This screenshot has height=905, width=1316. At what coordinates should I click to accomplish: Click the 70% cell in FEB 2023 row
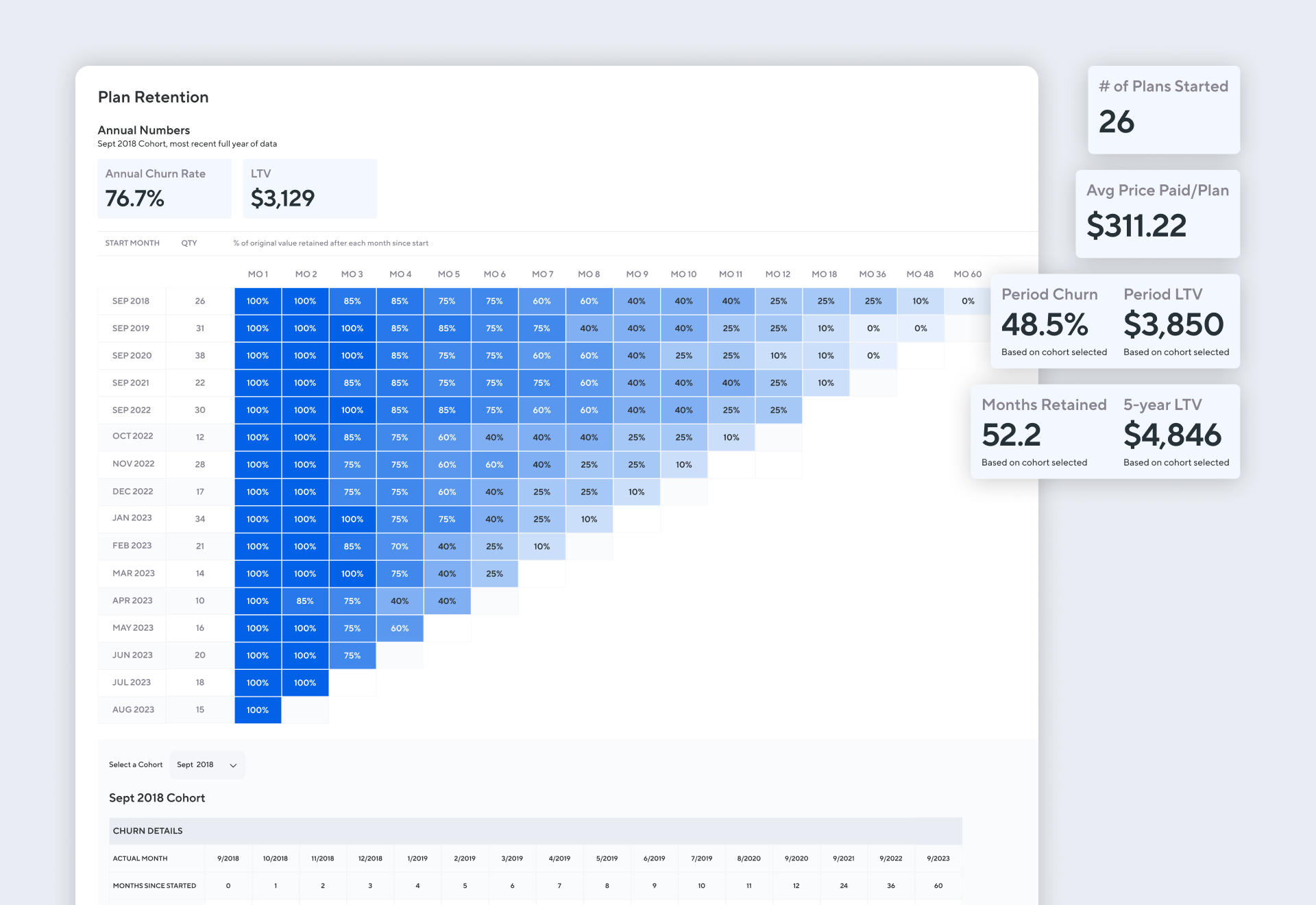click(400, 546)
